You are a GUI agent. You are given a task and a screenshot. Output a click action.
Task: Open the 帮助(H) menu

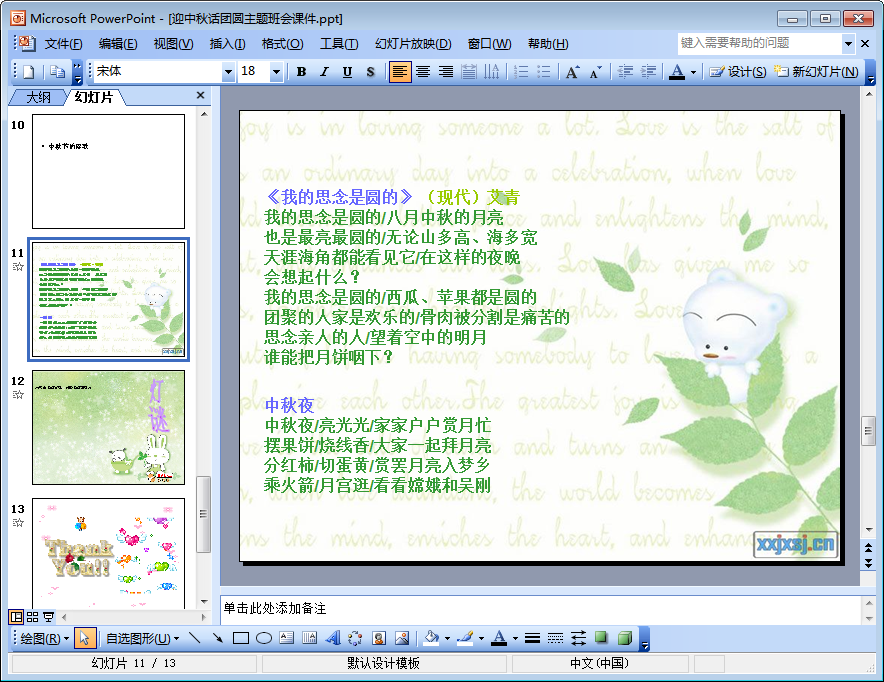point(548,44)
